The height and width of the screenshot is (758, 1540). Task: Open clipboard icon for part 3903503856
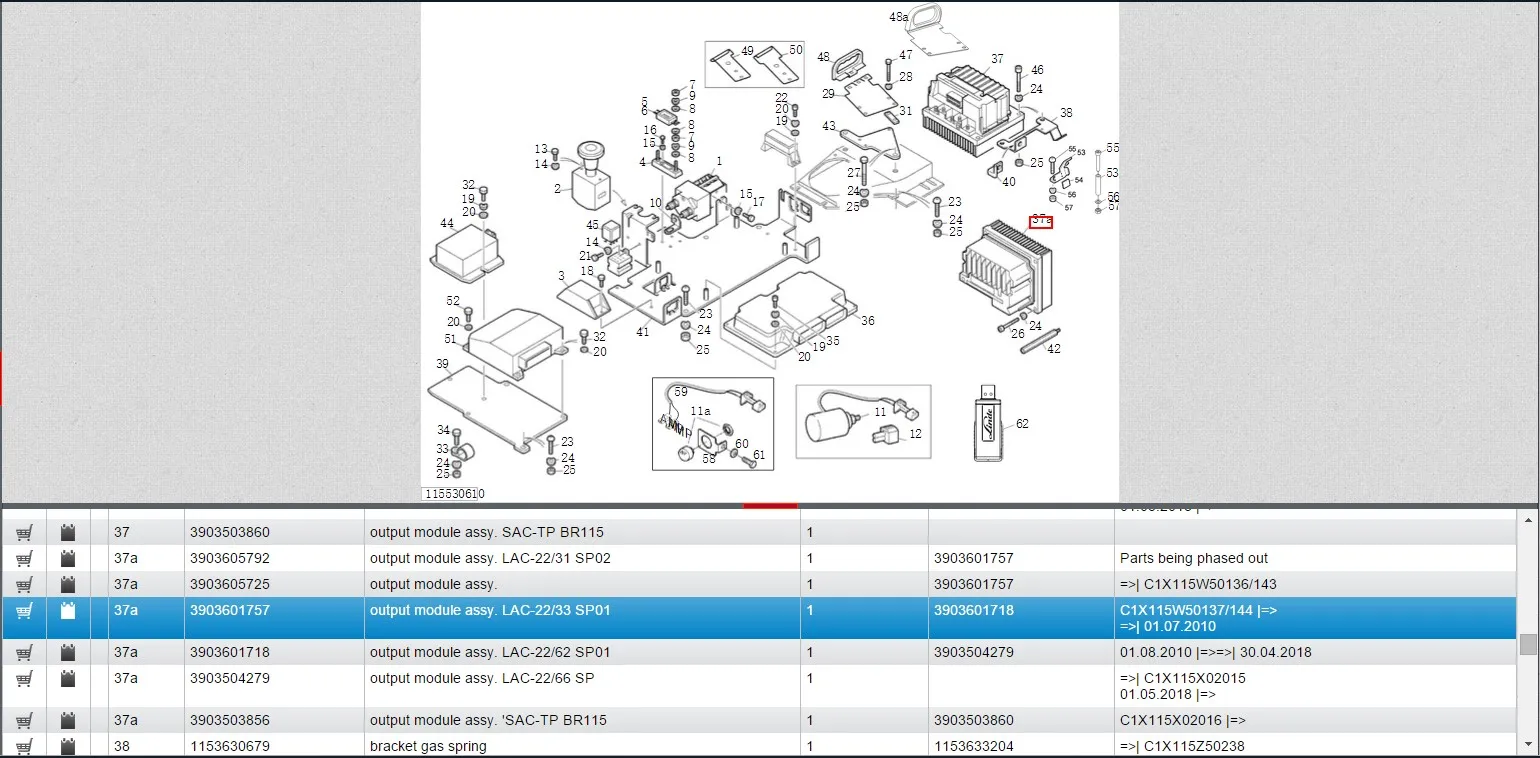68,721
